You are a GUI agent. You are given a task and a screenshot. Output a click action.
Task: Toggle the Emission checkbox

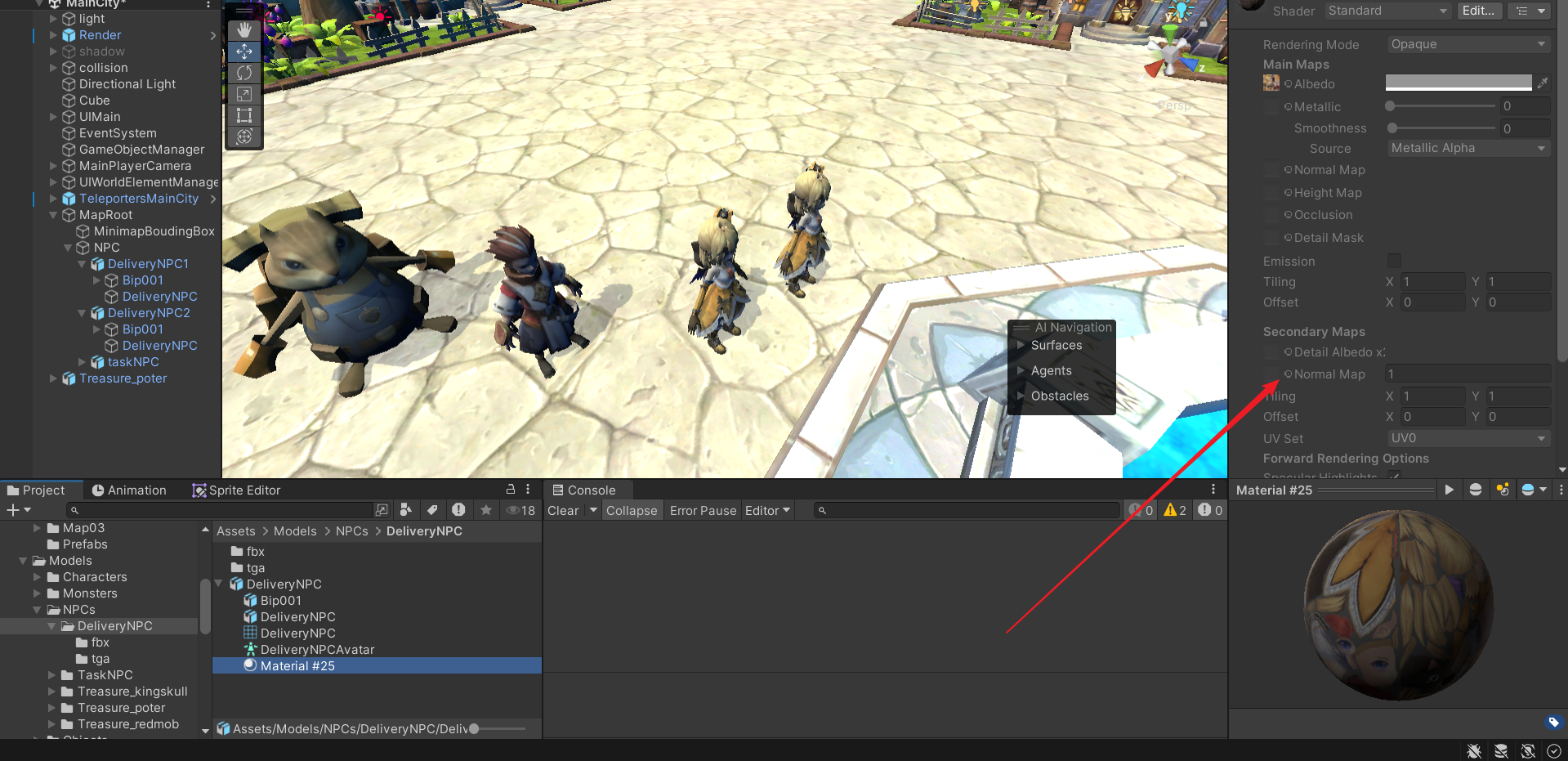1394,261
